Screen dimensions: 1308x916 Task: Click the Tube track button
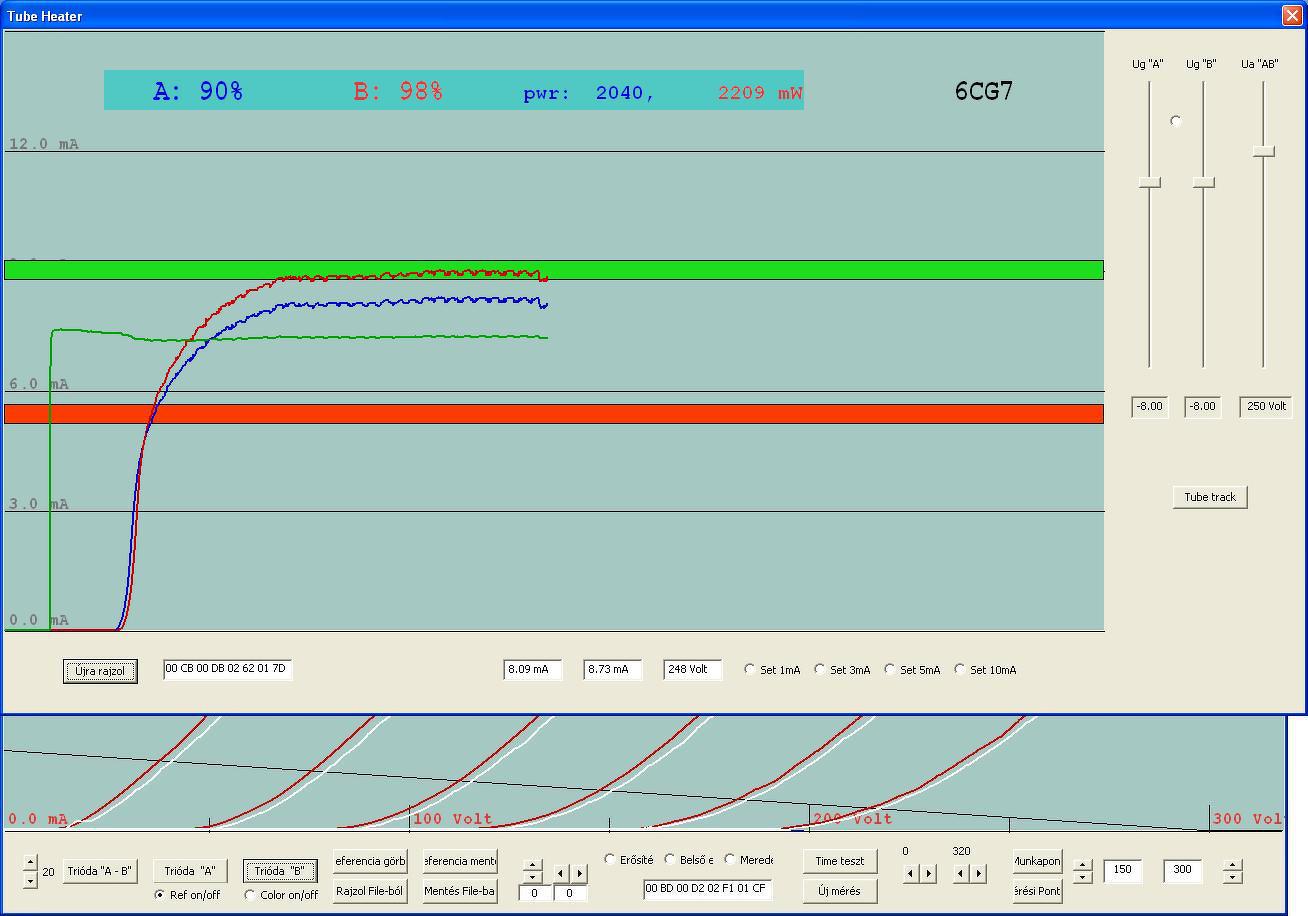(1210, 497)
